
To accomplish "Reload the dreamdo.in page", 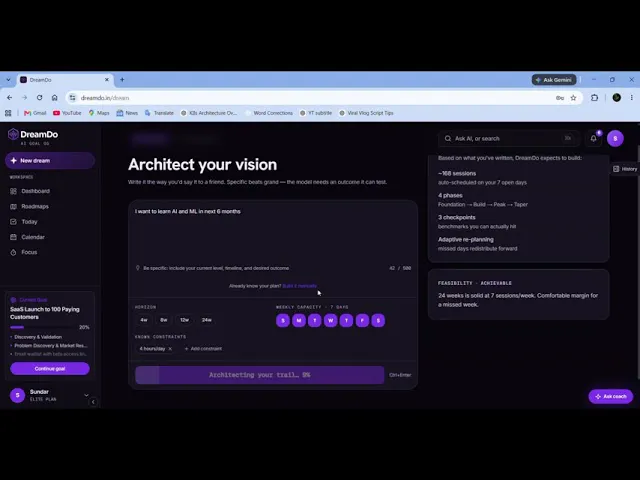I will 39,98.
